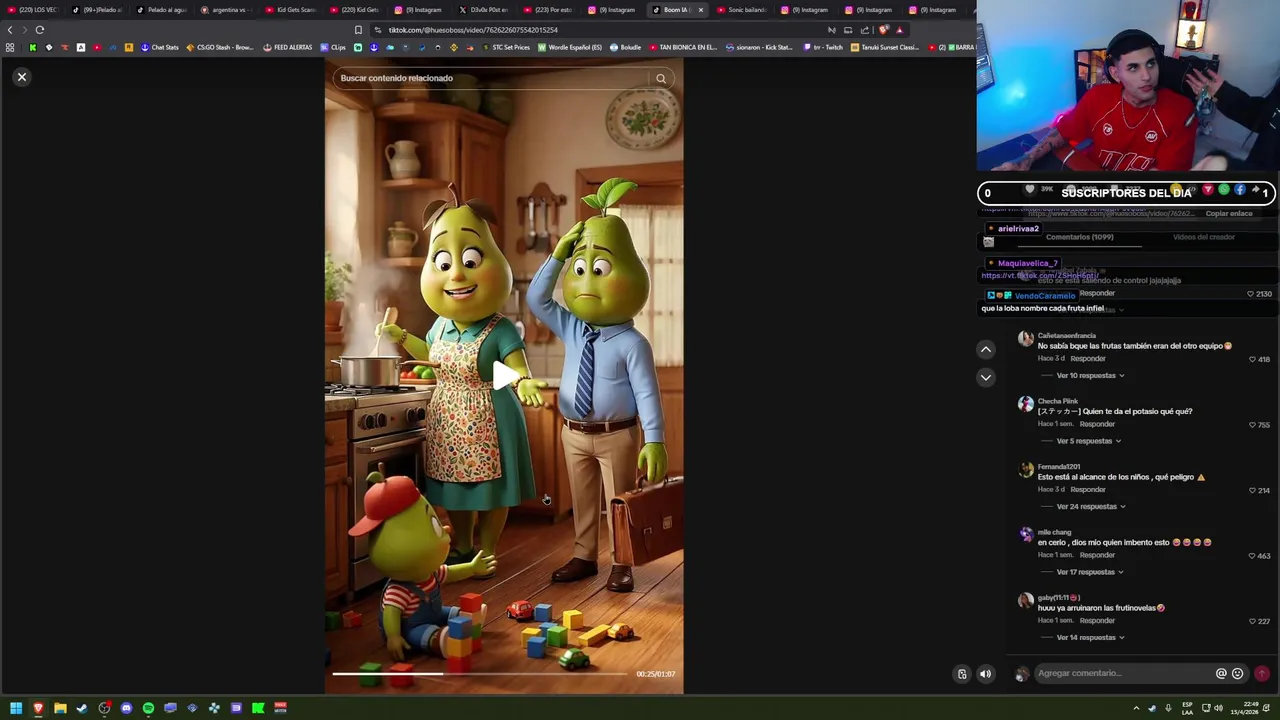Close the active 'Boom IA' tab
Screen dimensions: 1280x720
700,10
